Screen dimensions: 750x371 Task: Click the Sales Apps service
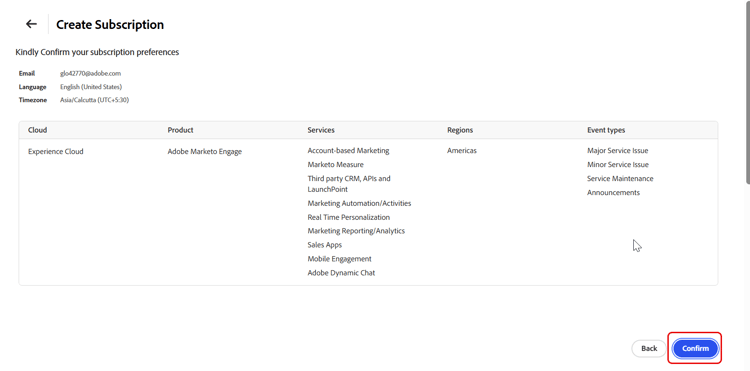[325, 245]
